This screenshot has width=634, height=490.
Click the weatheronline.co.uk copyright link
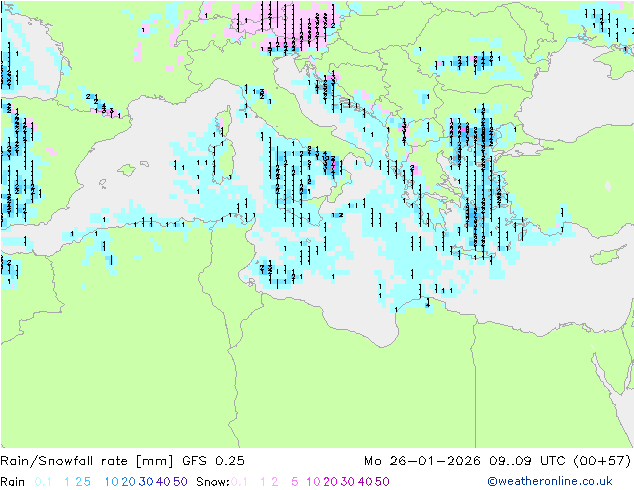click(x=550, y=482)
